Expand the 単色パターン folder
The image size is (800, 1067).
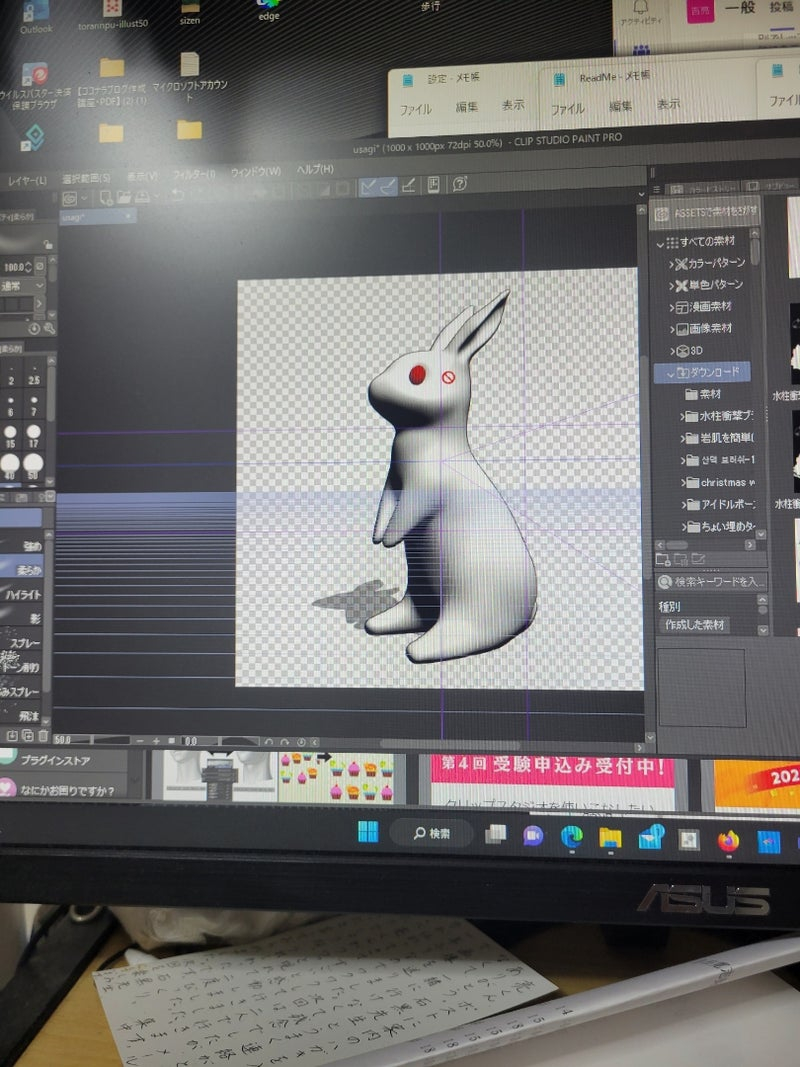tap(671, 286)
